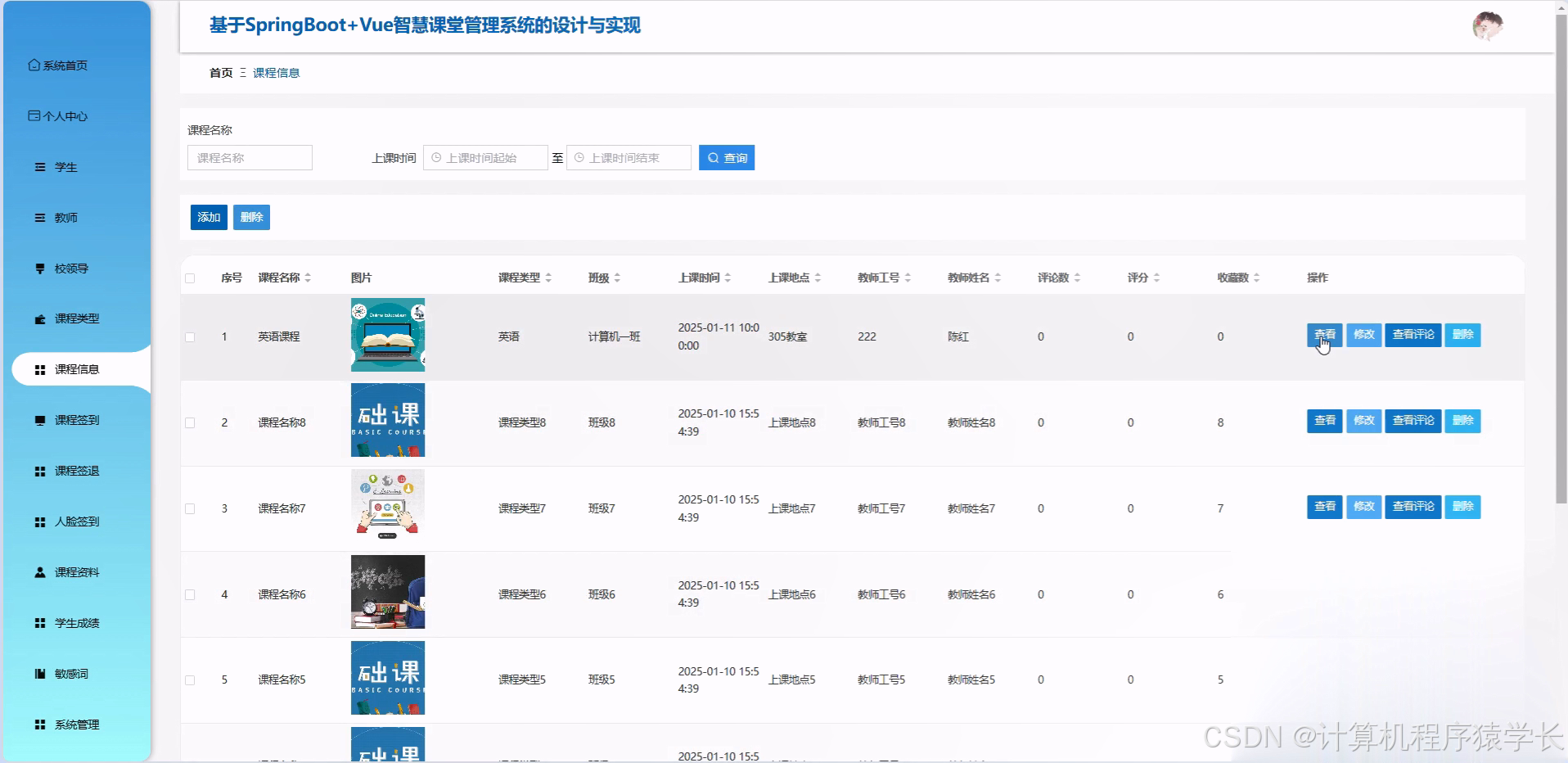
Task: Open 系统首页 from the sidebar
Action: [x=64, y=65]
